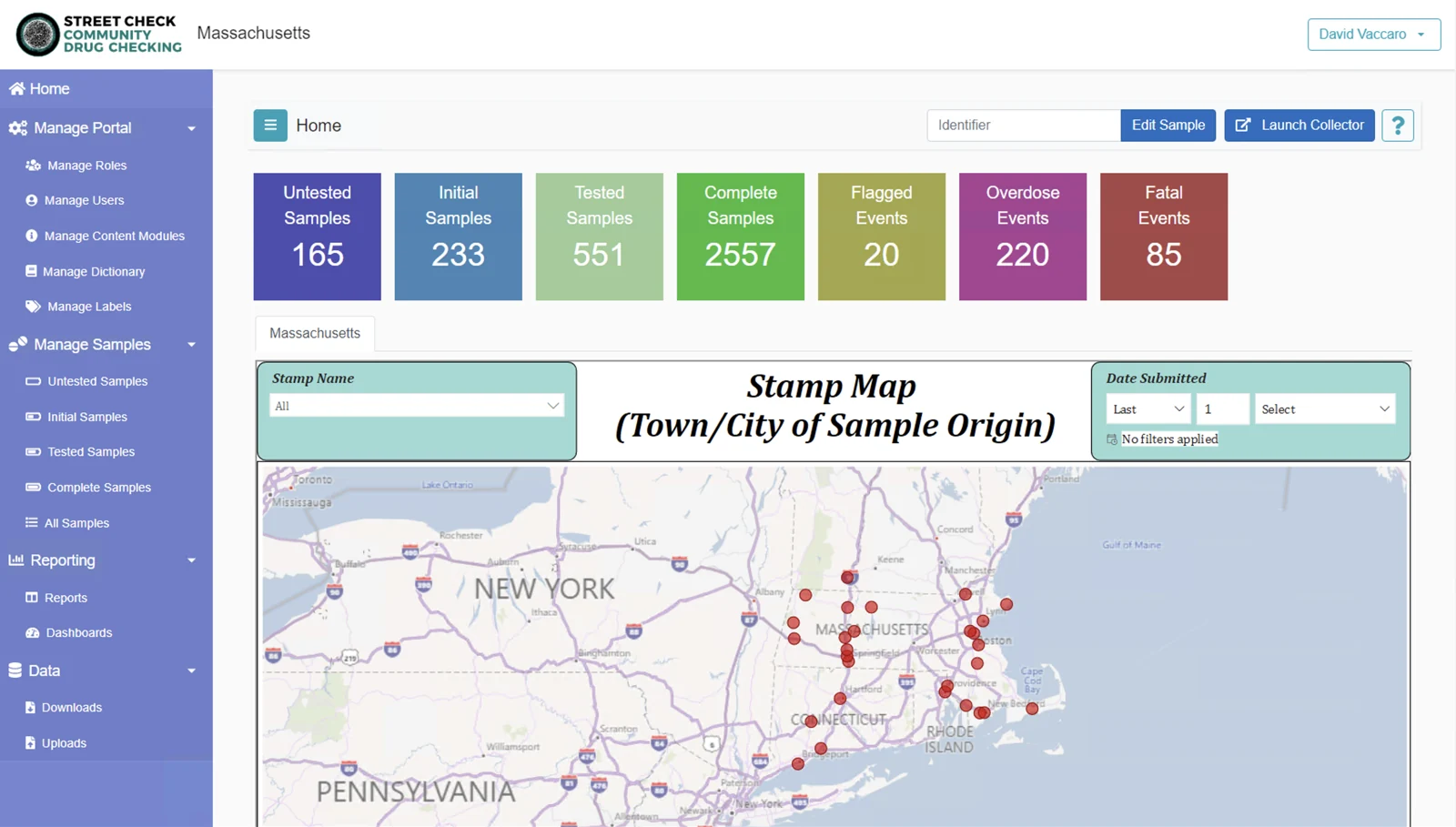The width and height of the screenshot is (1456, 827).
Task: Open the Initial Samples 233 tile
Action: tap(459, 237)
